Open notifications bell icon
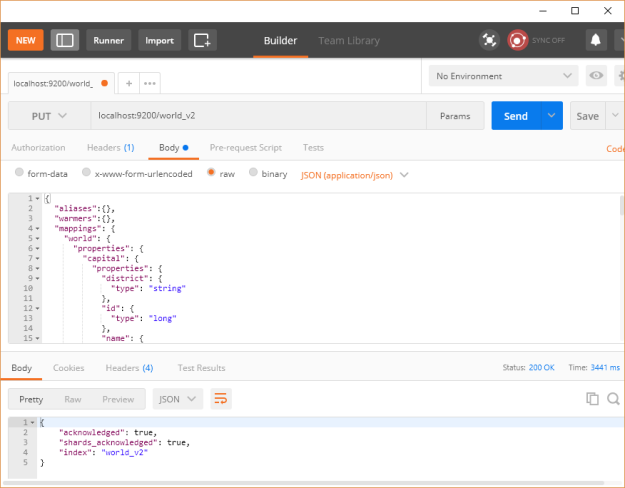Screen dimensions: 625x488 click(596, 40)
